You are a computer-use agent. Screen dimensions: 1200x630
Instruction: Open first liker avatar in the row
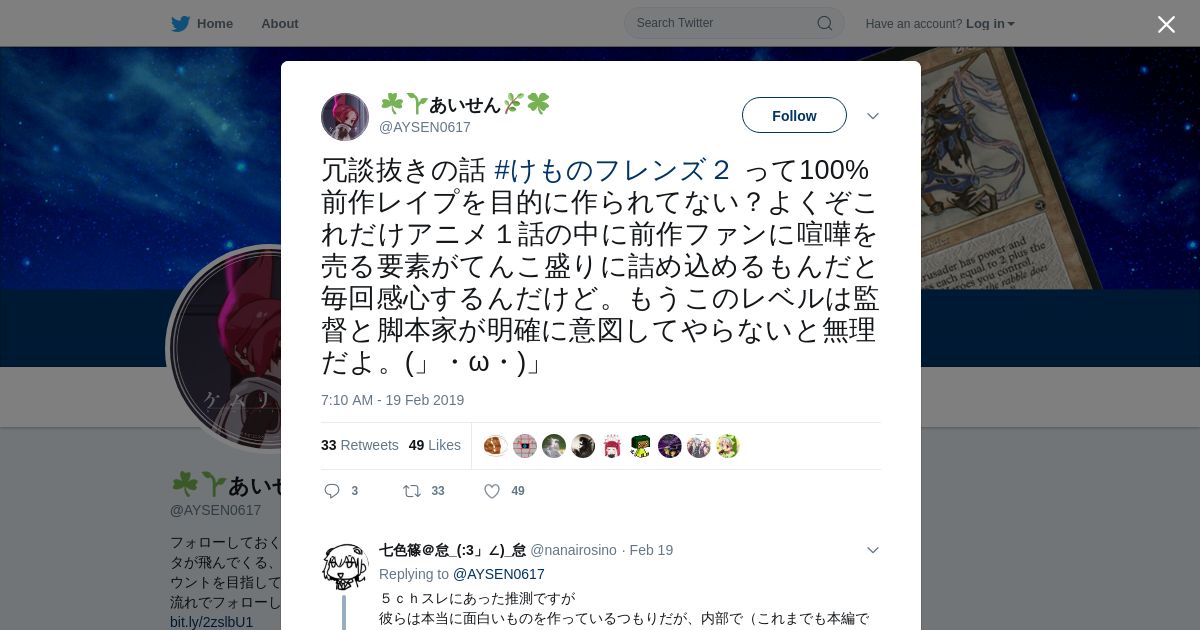tap(495, 446)
